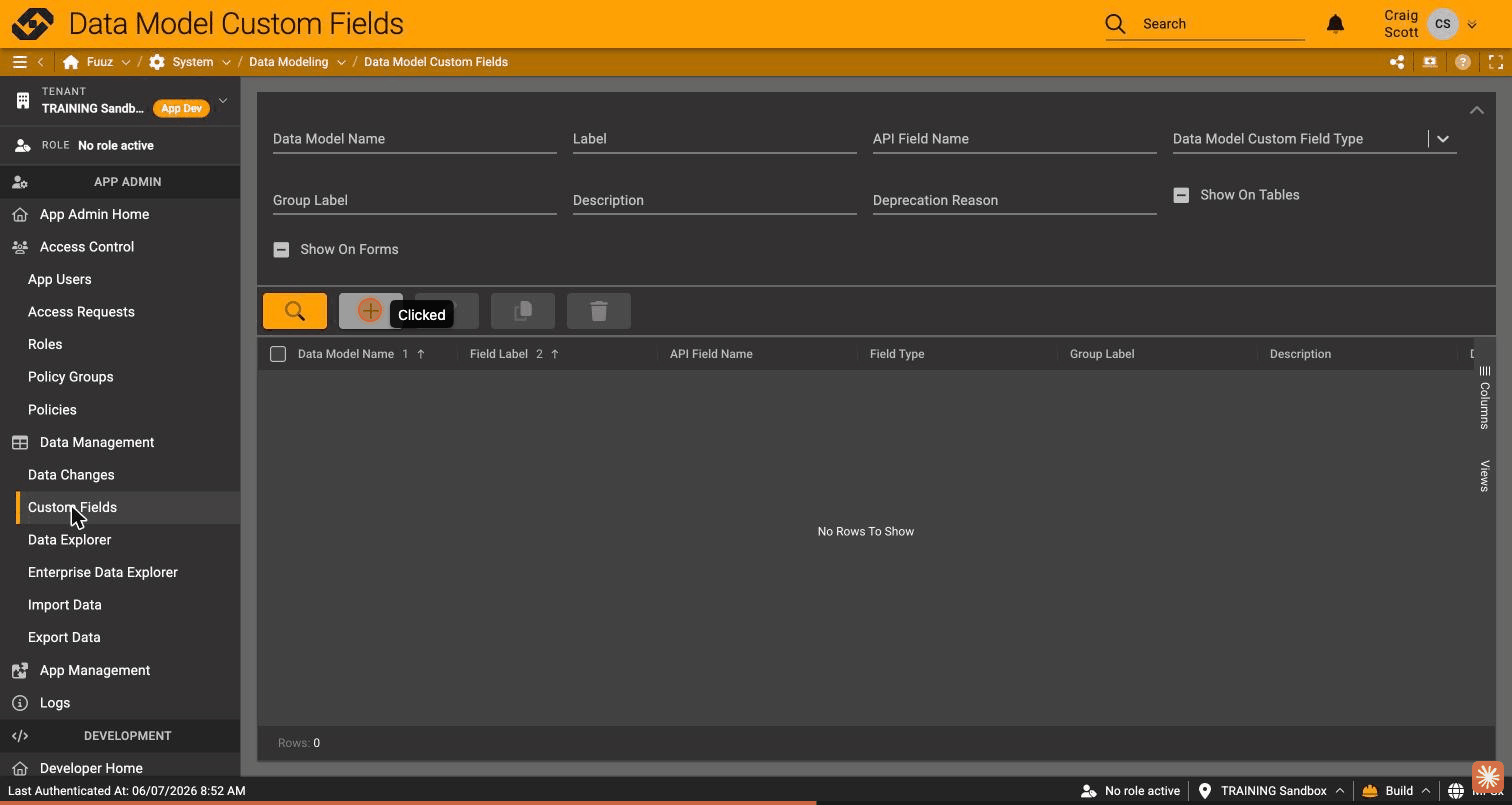Expand the TRAINING Sandbox status bar chevron
This screenshot has width=1512, height=805.
point(1340,791)
